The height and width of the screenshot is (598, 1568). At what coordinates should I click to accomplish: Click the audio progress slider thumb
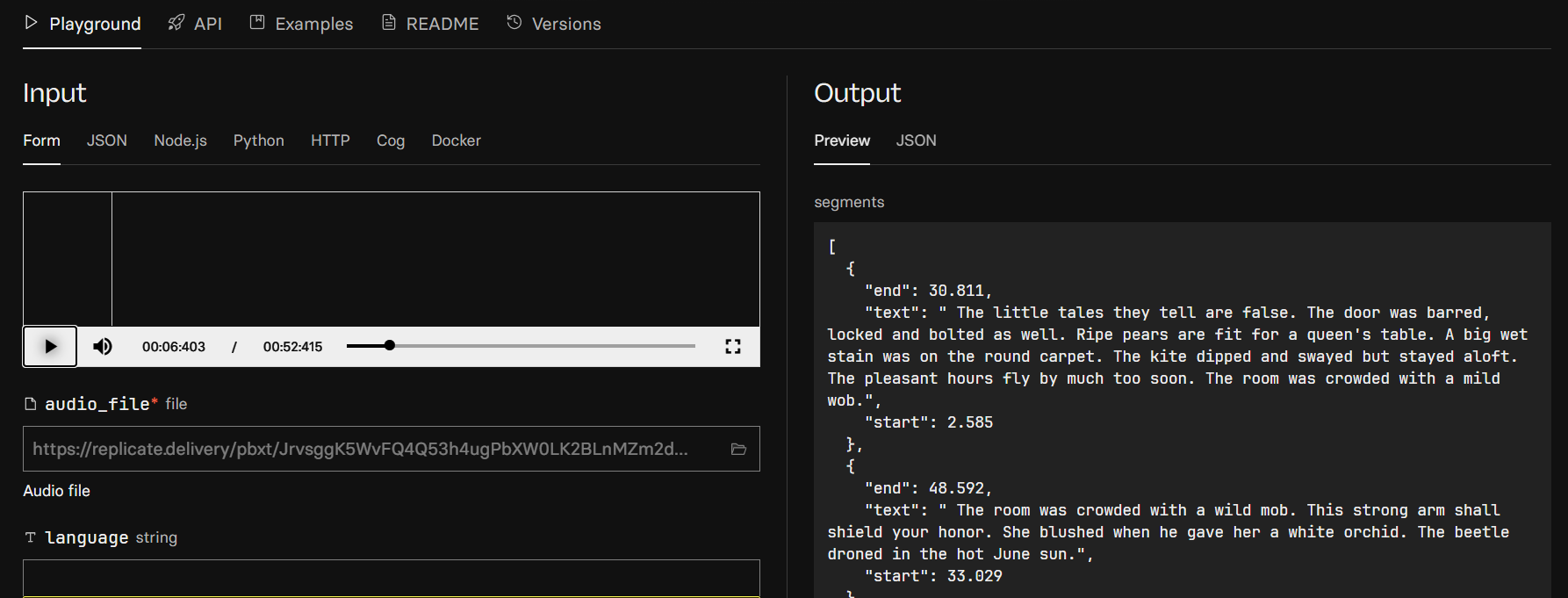(390, 346)
